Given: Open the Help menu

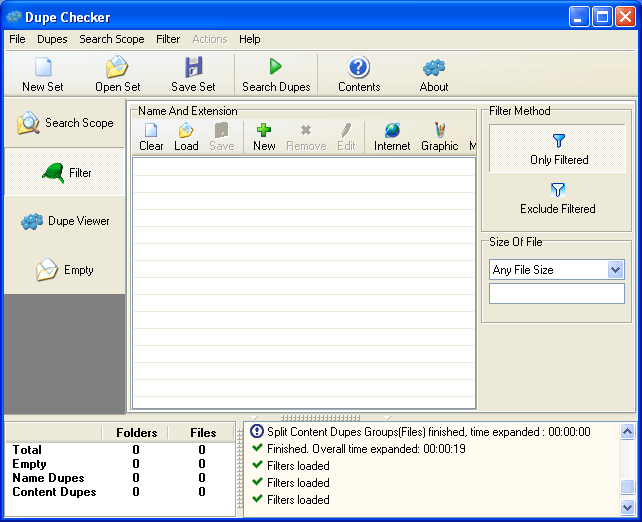Looking at the screenshot, I should click(249, 39).
